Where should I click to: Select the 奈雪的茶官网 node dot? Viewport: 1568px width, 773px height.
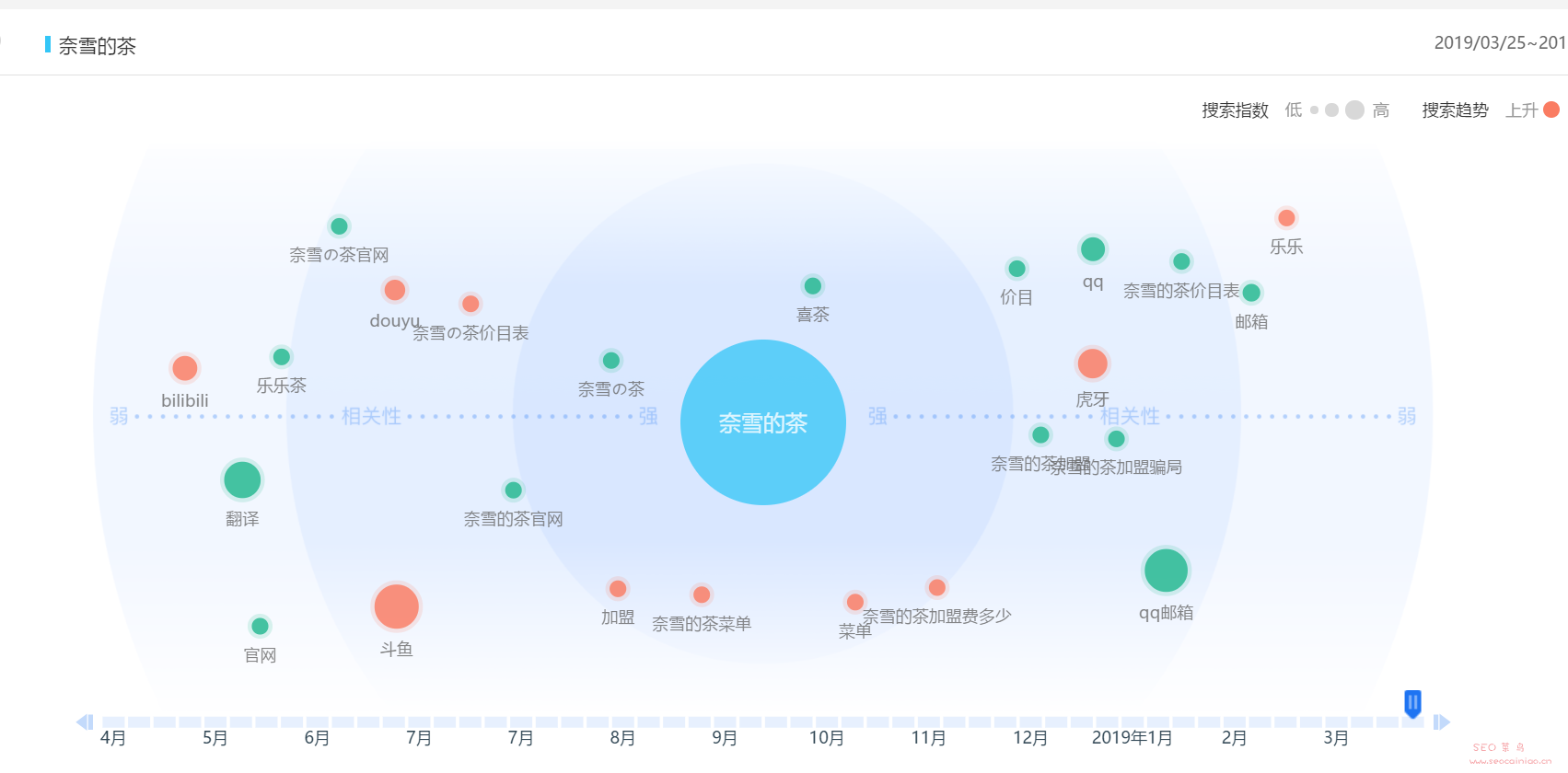tap(514, 490)
